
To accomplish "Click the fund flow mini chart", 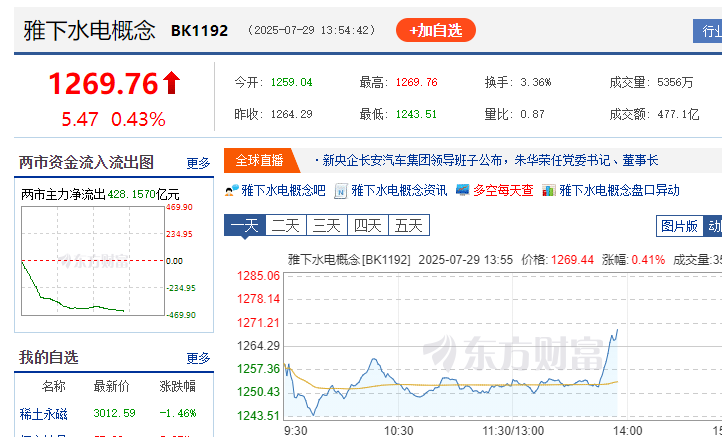I will click(x=93, y=261).
